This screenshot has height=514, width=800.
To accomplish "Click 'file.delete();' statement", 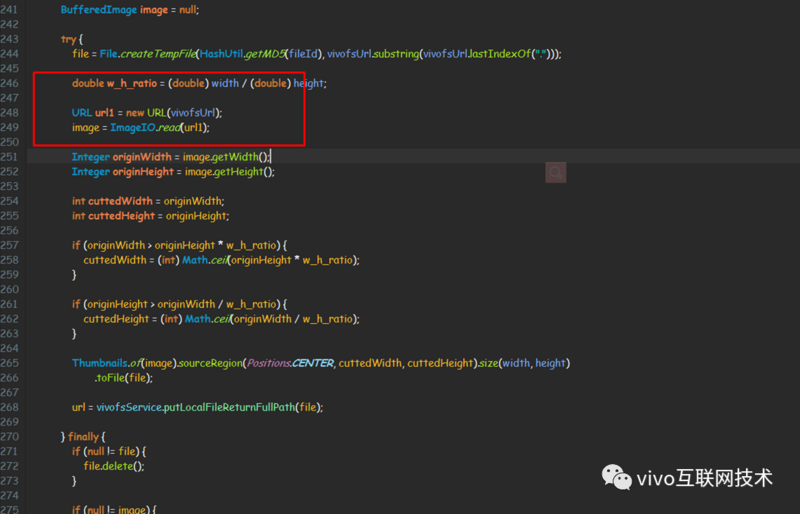I will (114, 466).
